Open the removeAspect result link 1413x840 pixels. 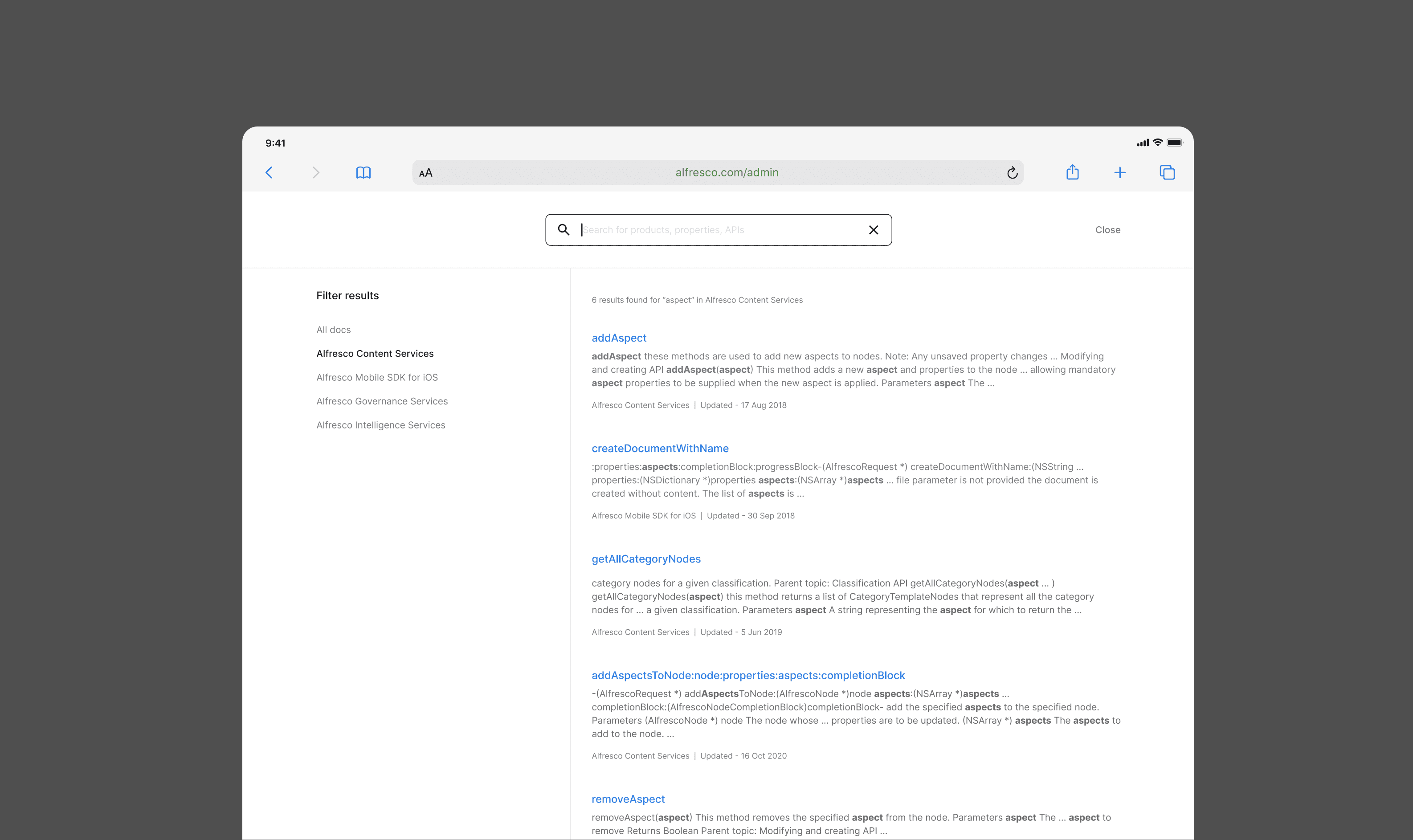click(x=628, y=799)
